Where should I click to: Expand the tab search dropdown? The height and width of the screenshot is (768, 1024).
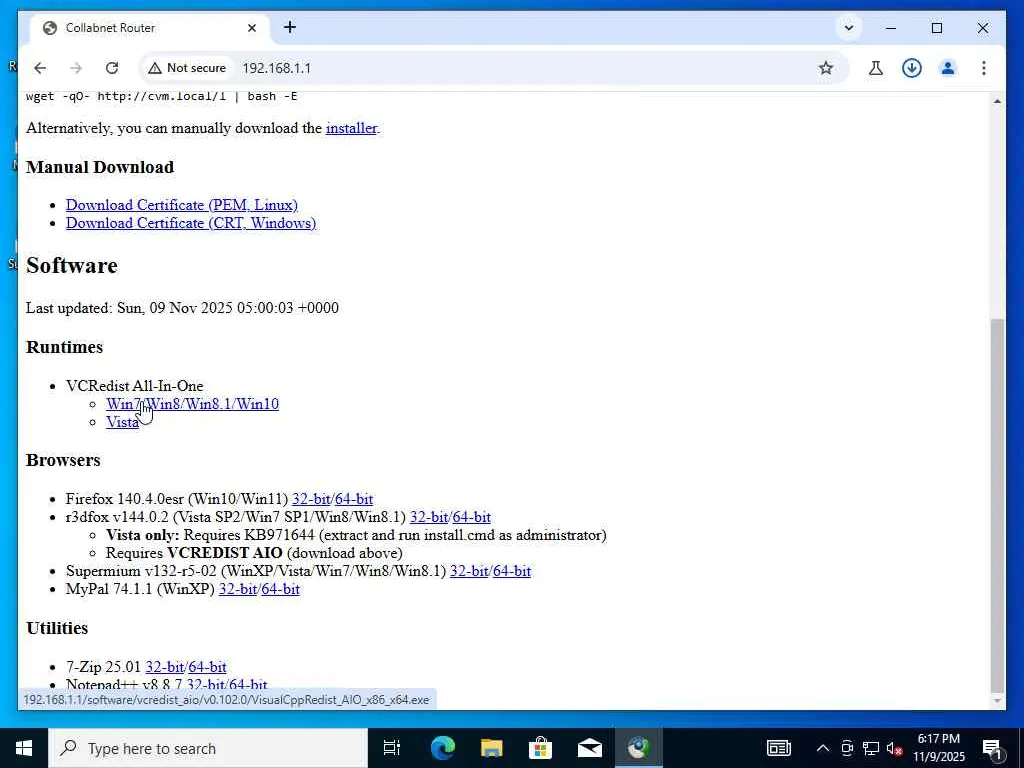(x=848, y=28)
